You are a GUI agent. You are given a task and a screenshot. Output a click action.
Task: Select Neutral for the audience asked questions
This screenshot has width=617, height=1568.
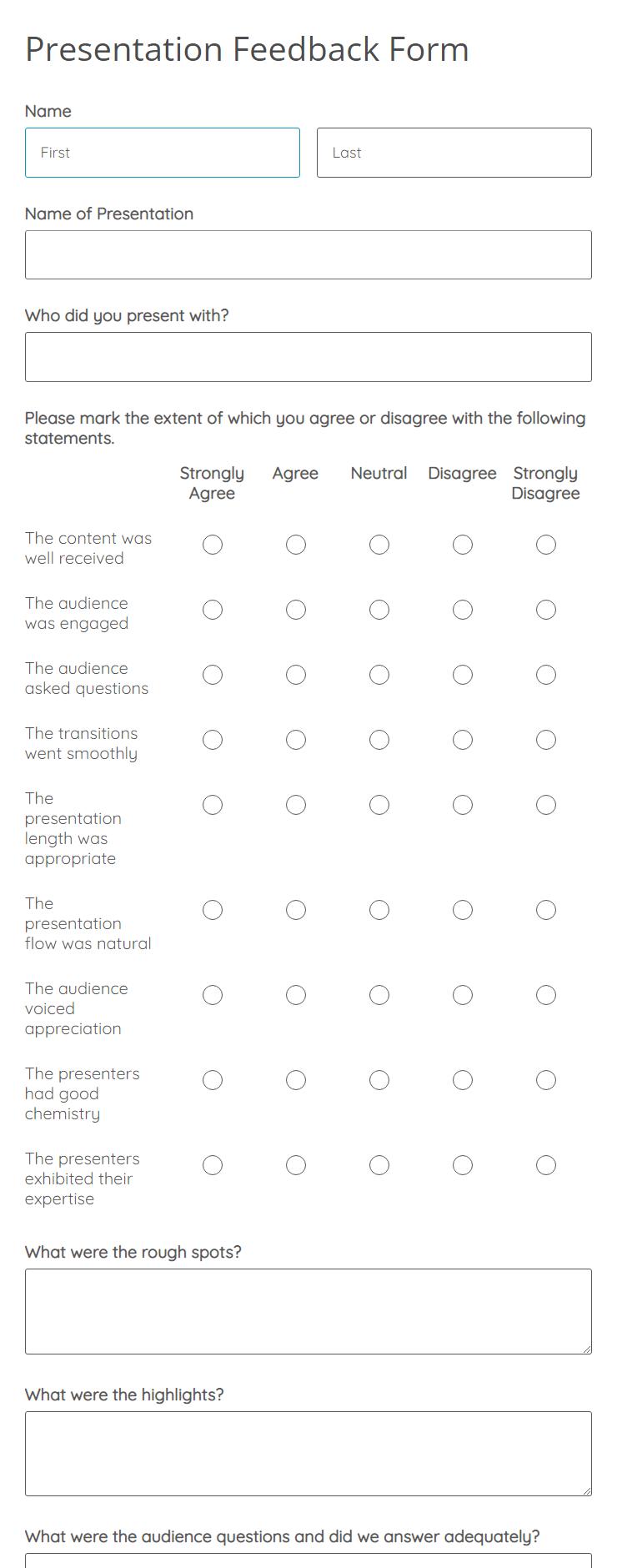[379, 675]
